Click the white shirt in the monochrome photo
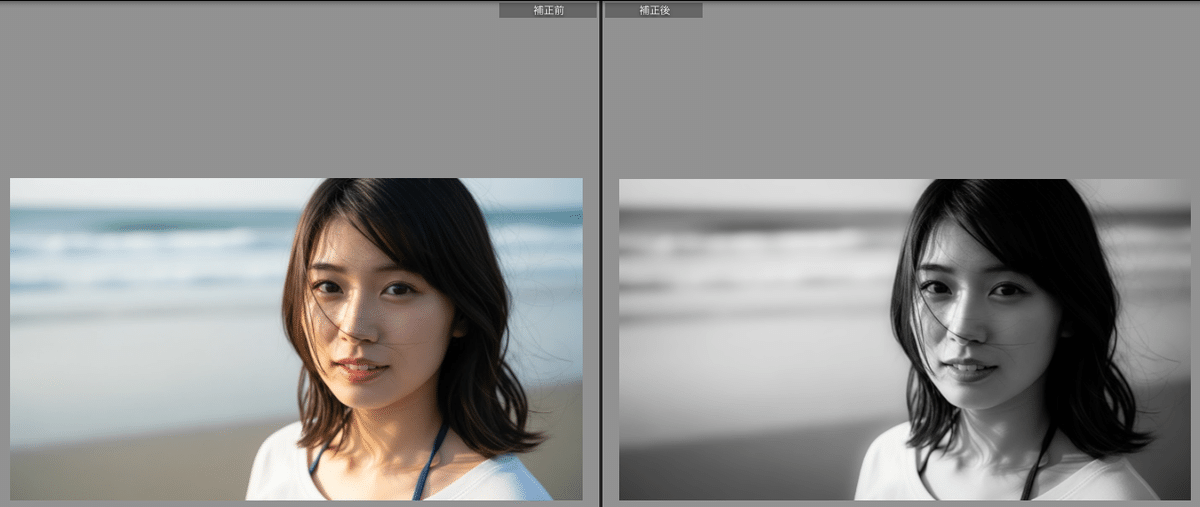Screen dimensions: 1200x507 click(x=890, y=470)
